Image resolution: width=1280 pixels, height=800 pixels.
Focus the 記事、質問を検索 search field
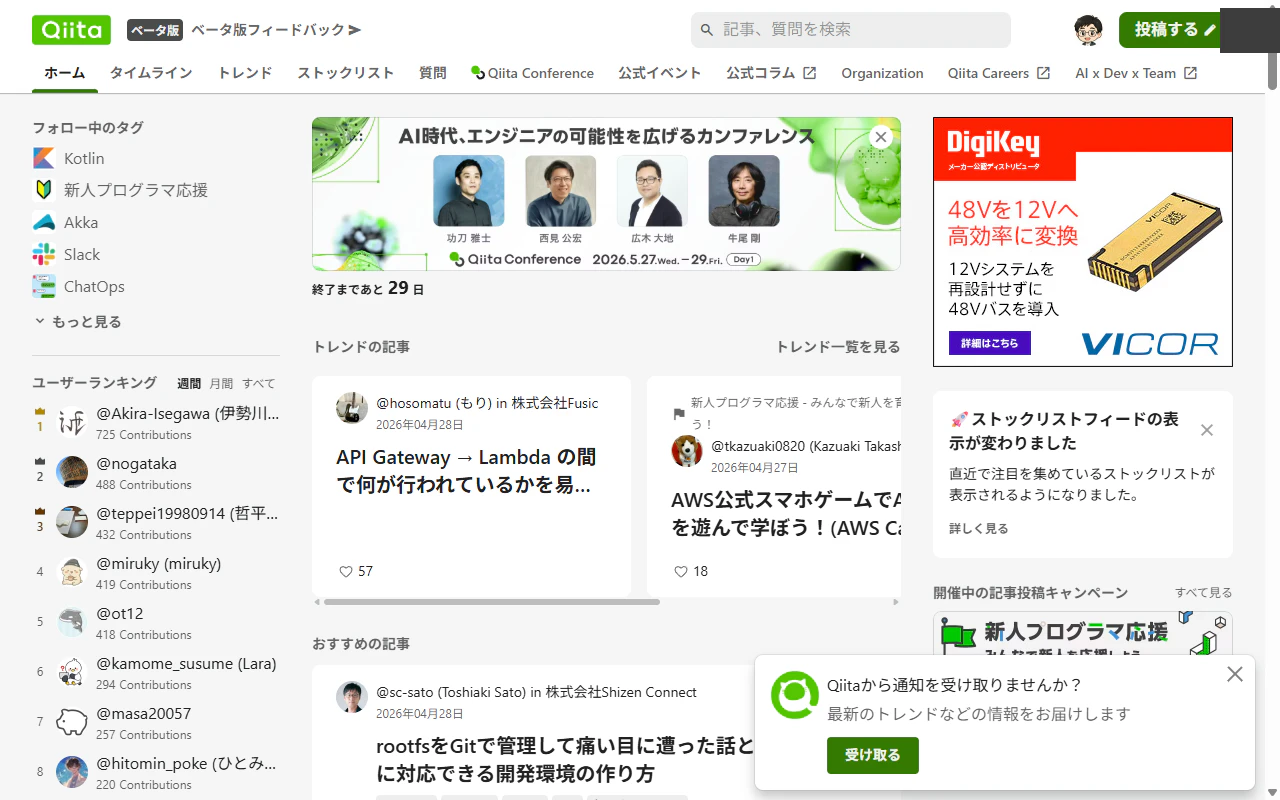pos(851,30)
